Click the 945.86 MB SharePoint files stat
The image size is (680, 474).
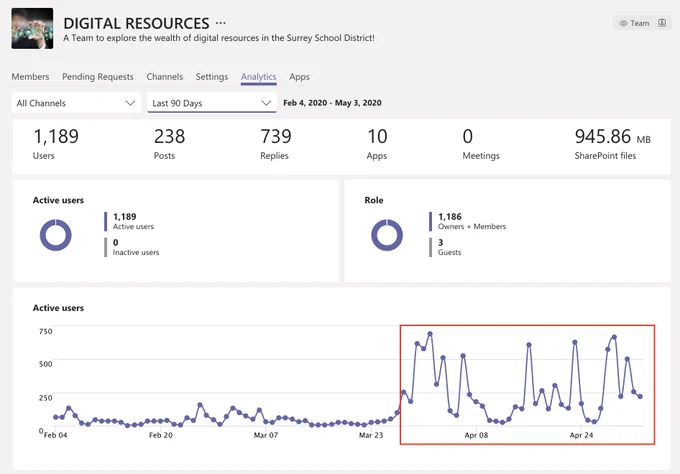612,144
